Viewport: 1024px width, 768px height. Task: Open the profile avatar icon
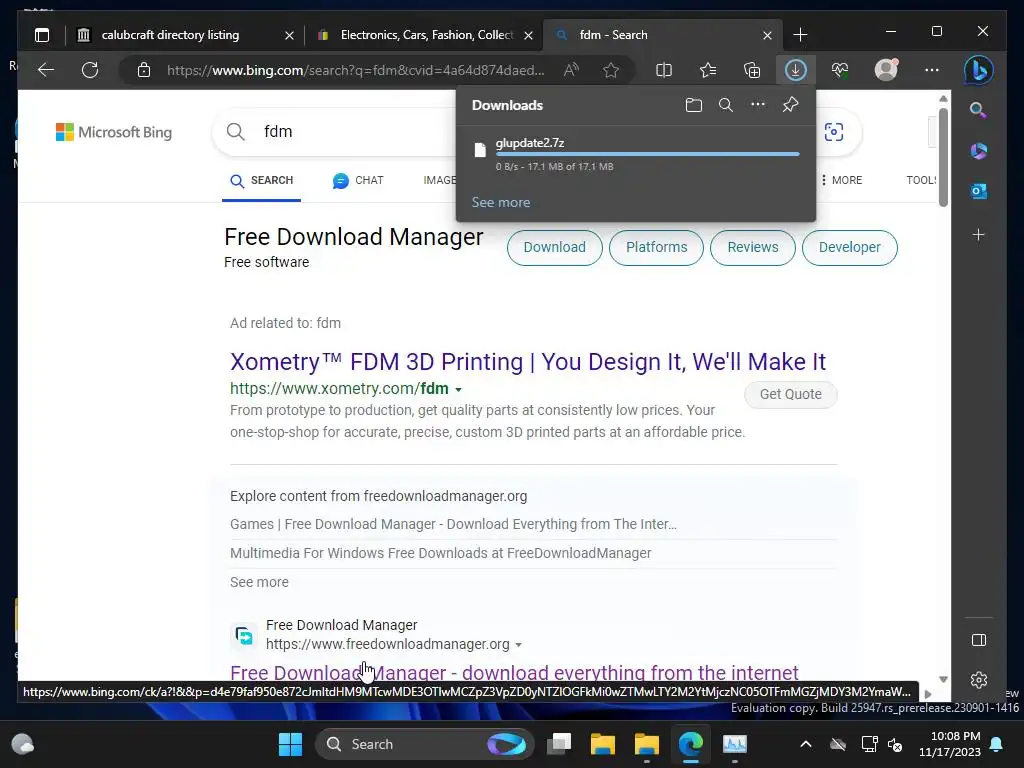886,70
